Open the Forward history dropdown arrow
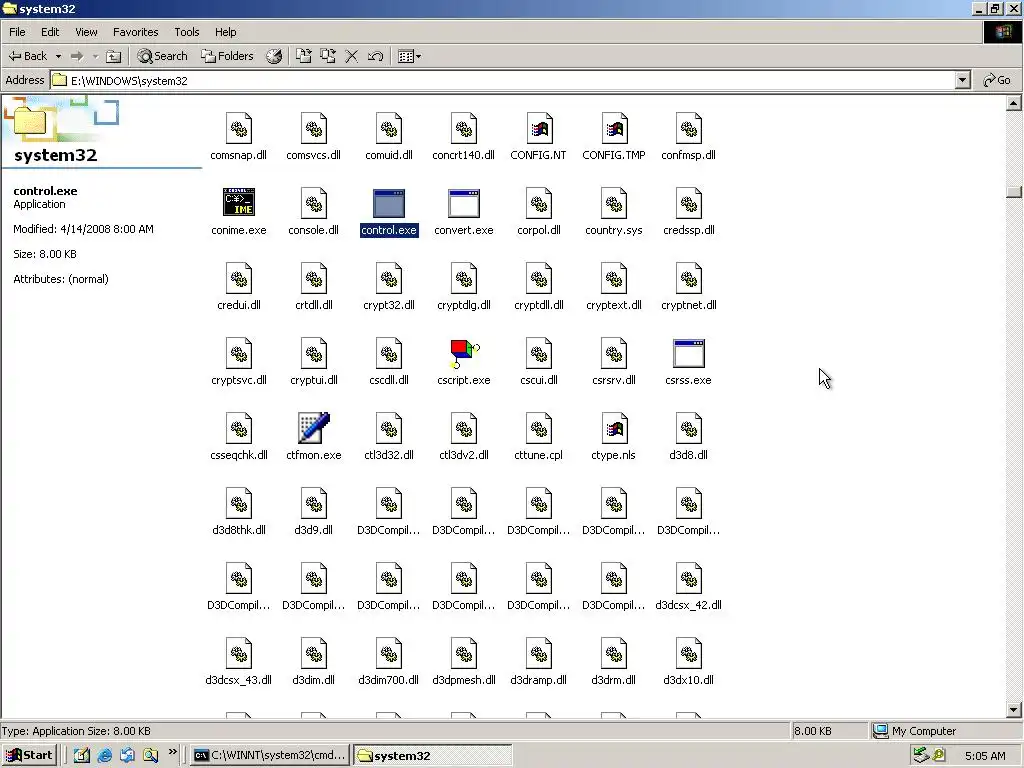Viewport: 1024px width, 768px height. (x=95, y=56)
